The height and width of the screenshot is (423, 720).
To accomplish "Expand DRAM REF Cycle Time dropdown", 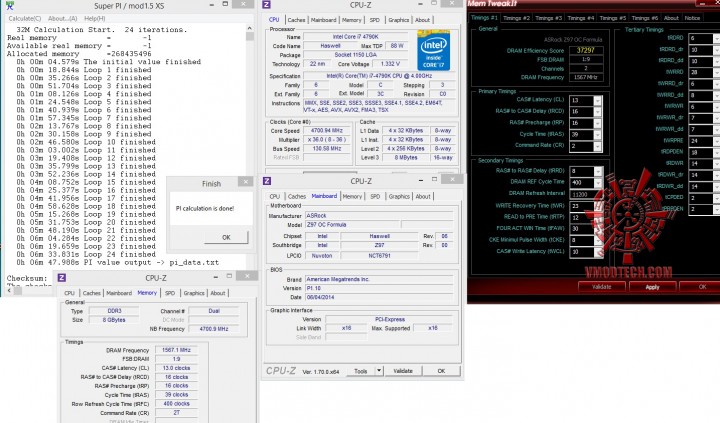I will point(597,183).
